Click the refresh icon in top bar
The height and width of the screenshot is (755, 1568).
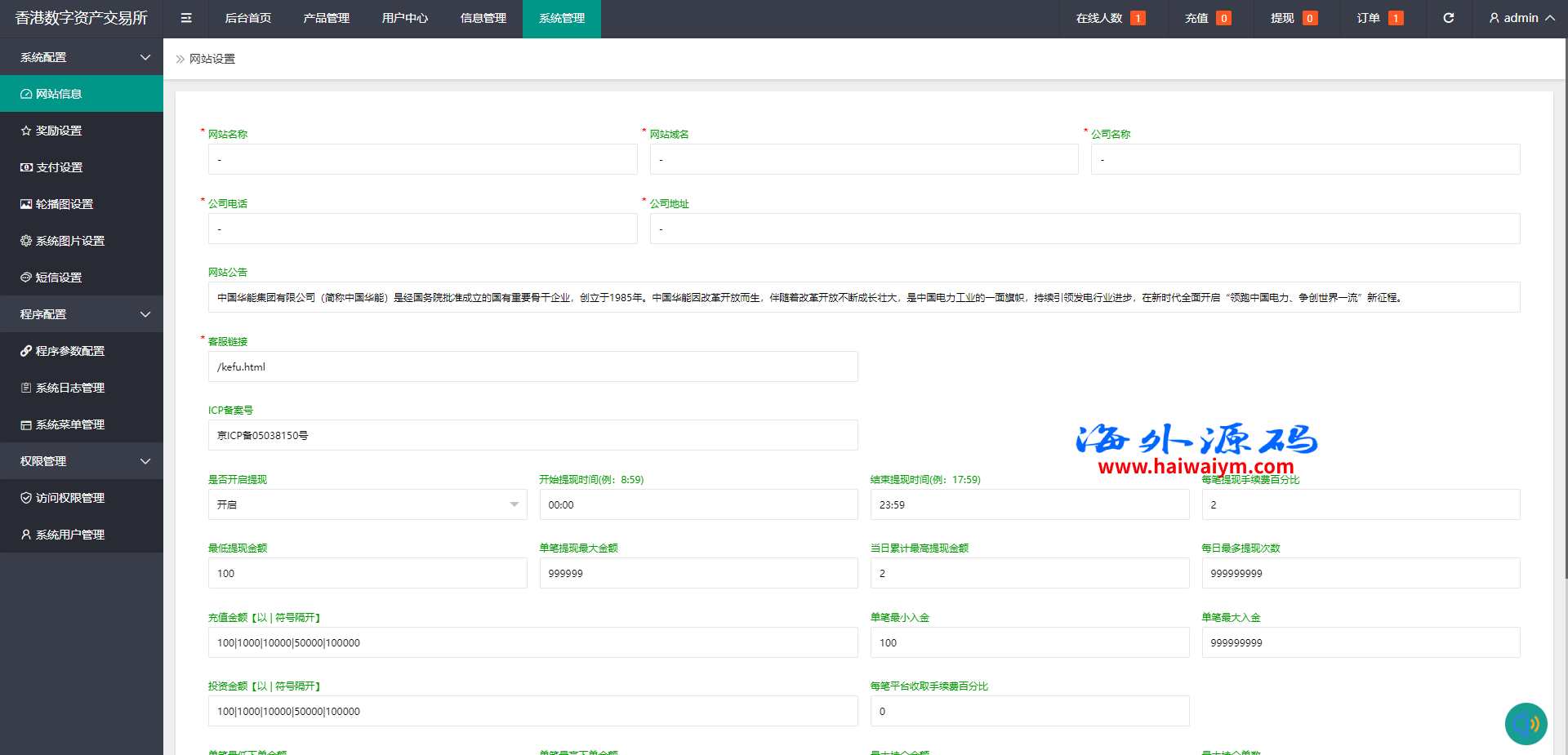pyautogui.click(x=1448, y=18)
